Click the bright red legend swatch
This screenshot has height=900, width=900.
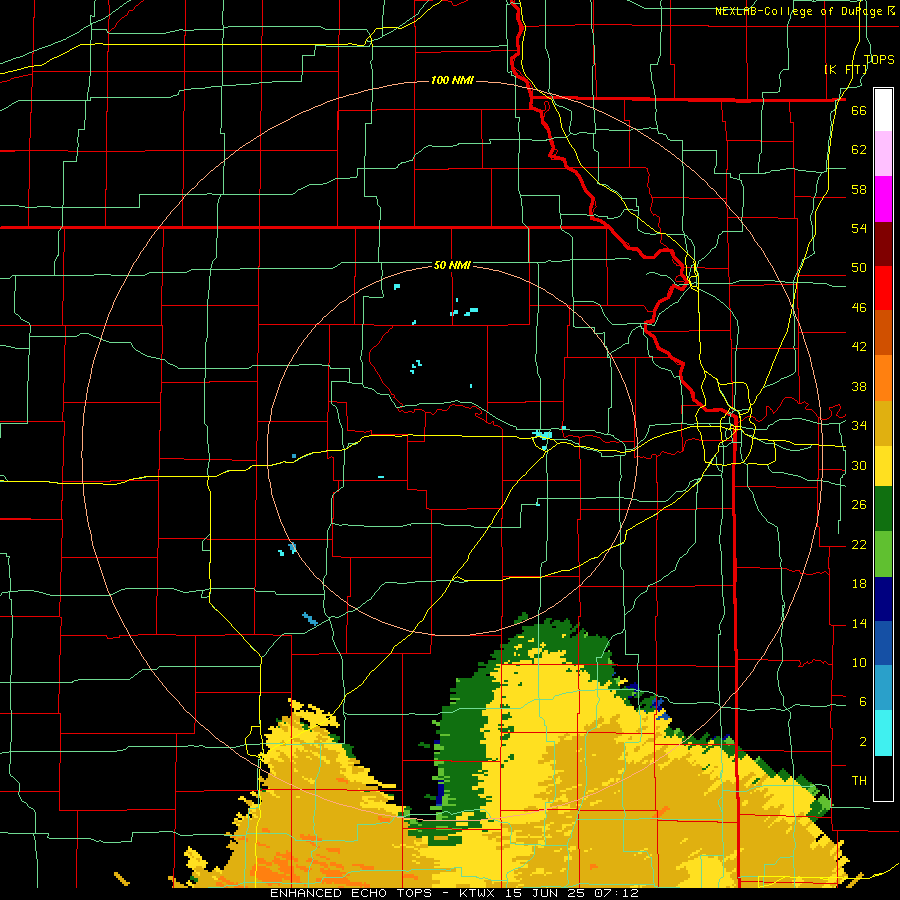coord(883,288)
